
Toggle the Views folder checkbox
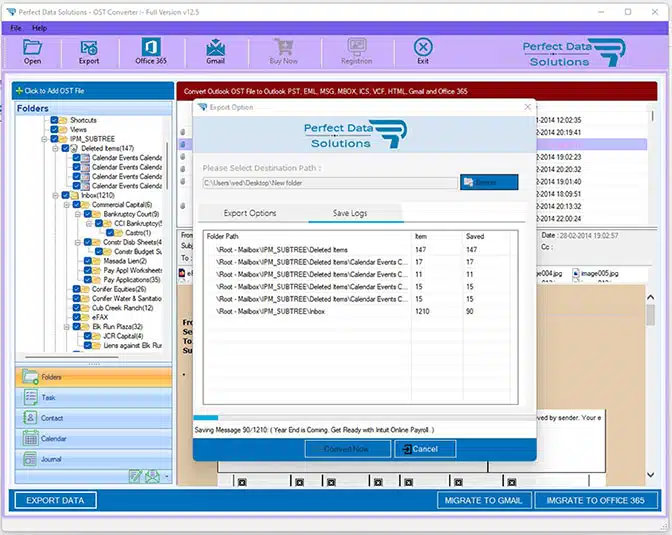[x=54, y=129]
